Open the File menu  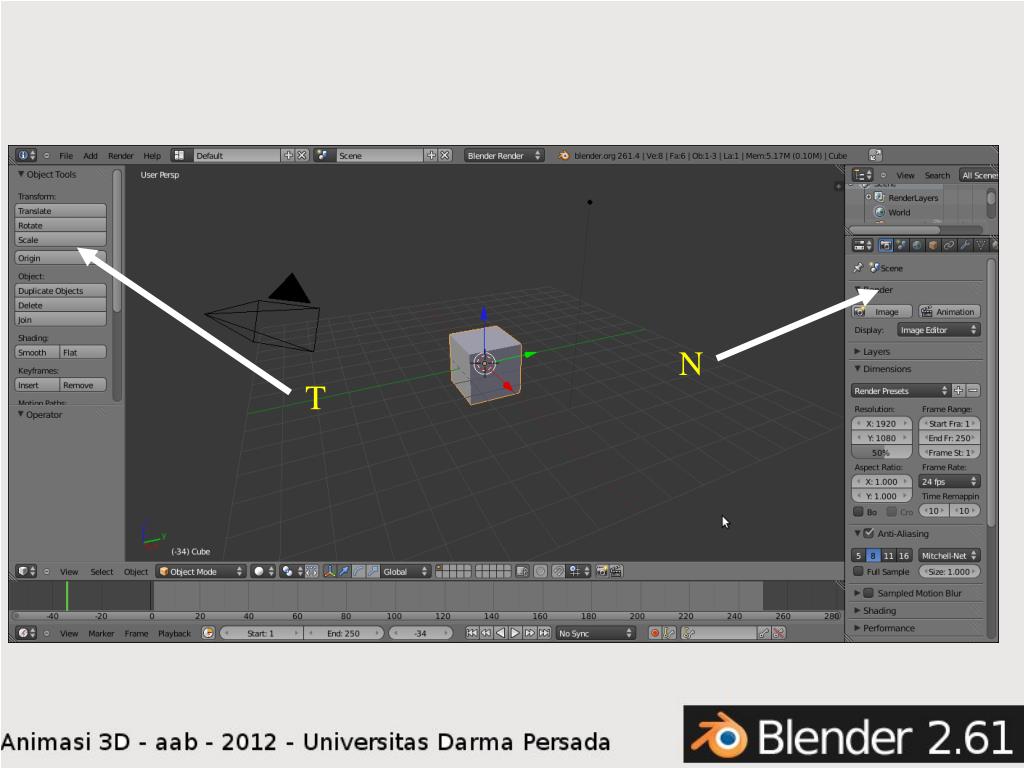66,155
